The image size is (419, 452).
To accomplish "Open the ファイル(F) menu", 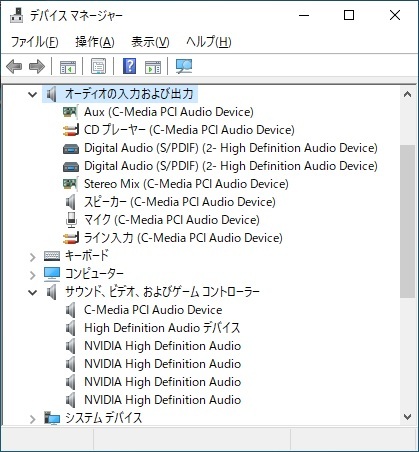I will [x=35, y=42].
